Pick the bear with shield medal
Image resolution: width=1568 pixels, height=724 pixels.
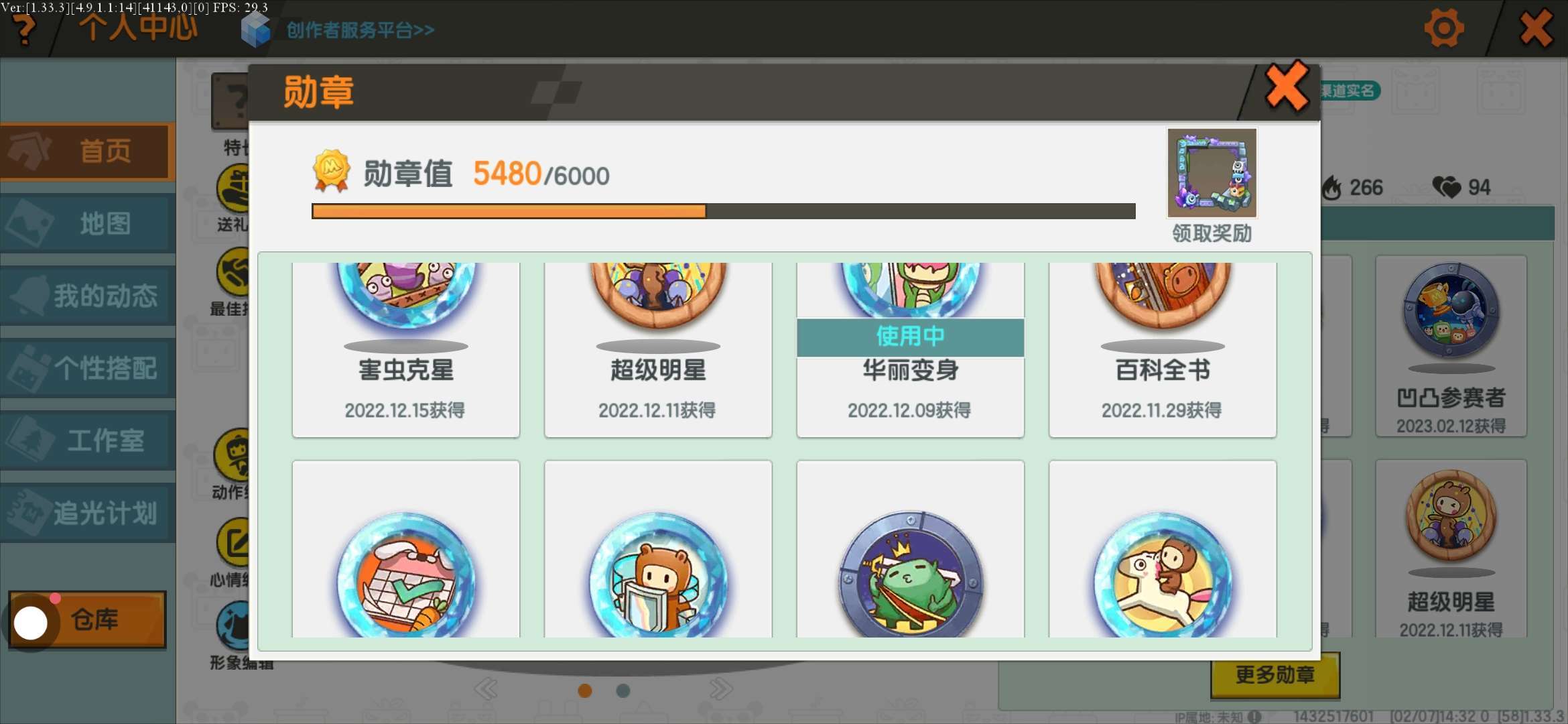pyautogui.click(x=658, y=549)
